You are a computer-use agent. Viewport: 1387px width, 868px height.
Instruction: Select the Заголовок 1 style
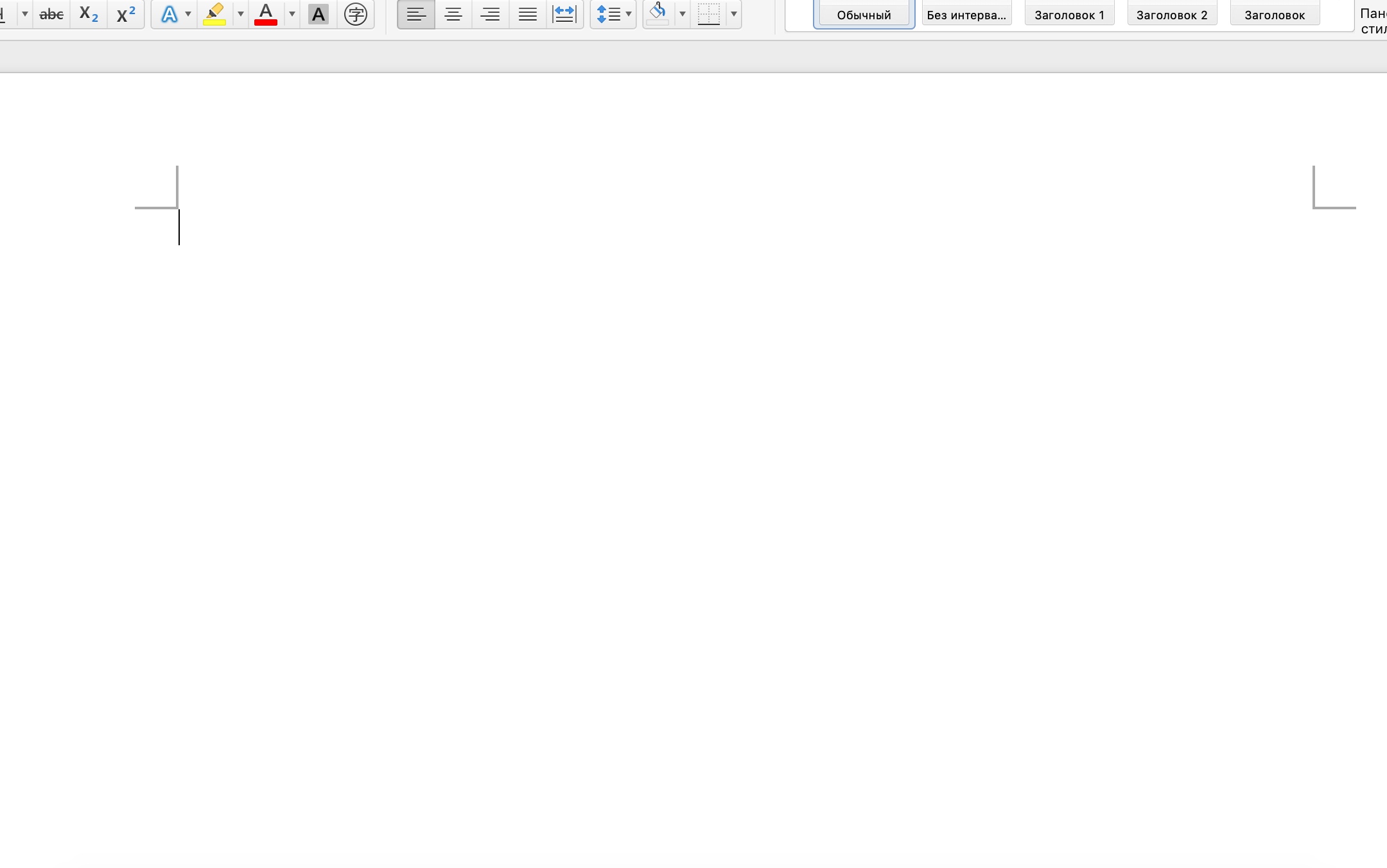1069,14
